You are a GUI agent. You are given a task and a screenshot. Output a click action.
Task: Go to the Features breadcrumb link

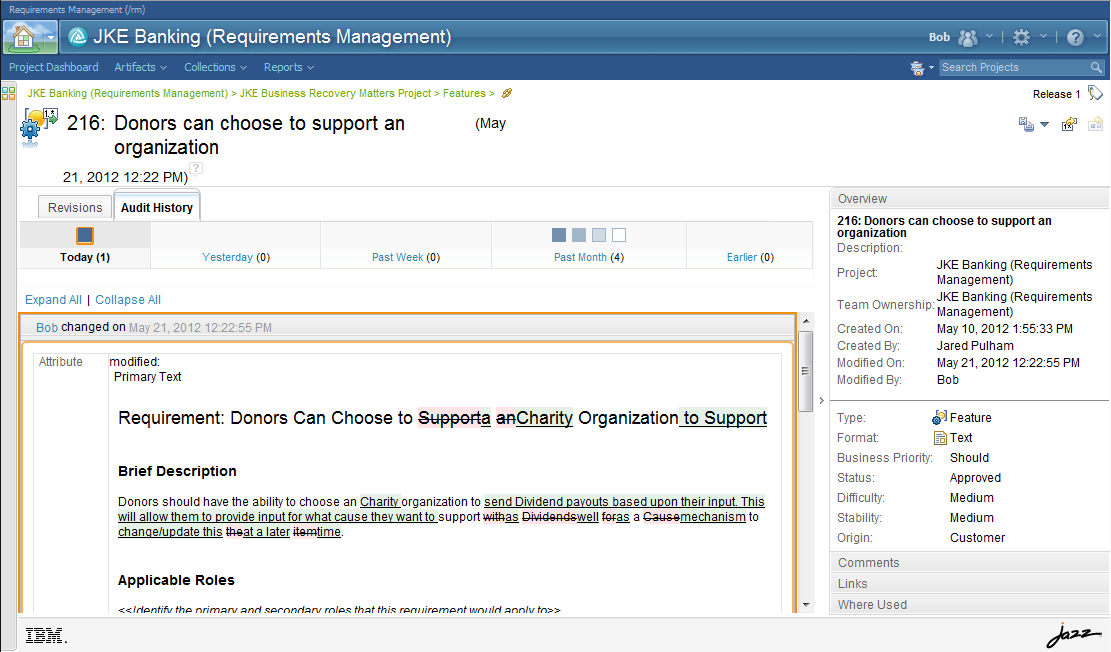click(x=464, y=94)
